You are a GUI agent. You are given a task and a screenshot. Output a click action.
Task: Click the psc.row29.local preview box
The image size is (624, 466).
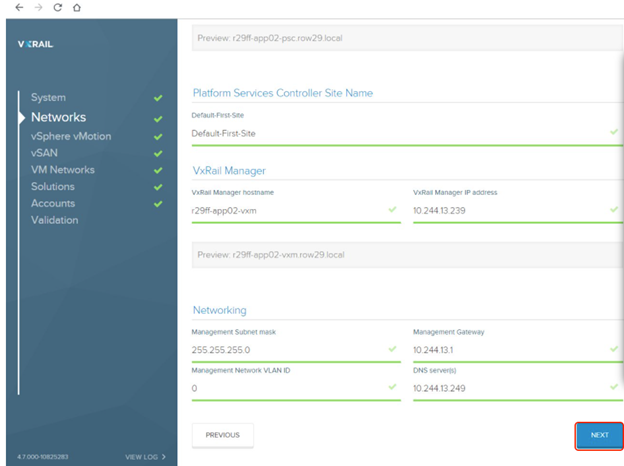[407, 38]
